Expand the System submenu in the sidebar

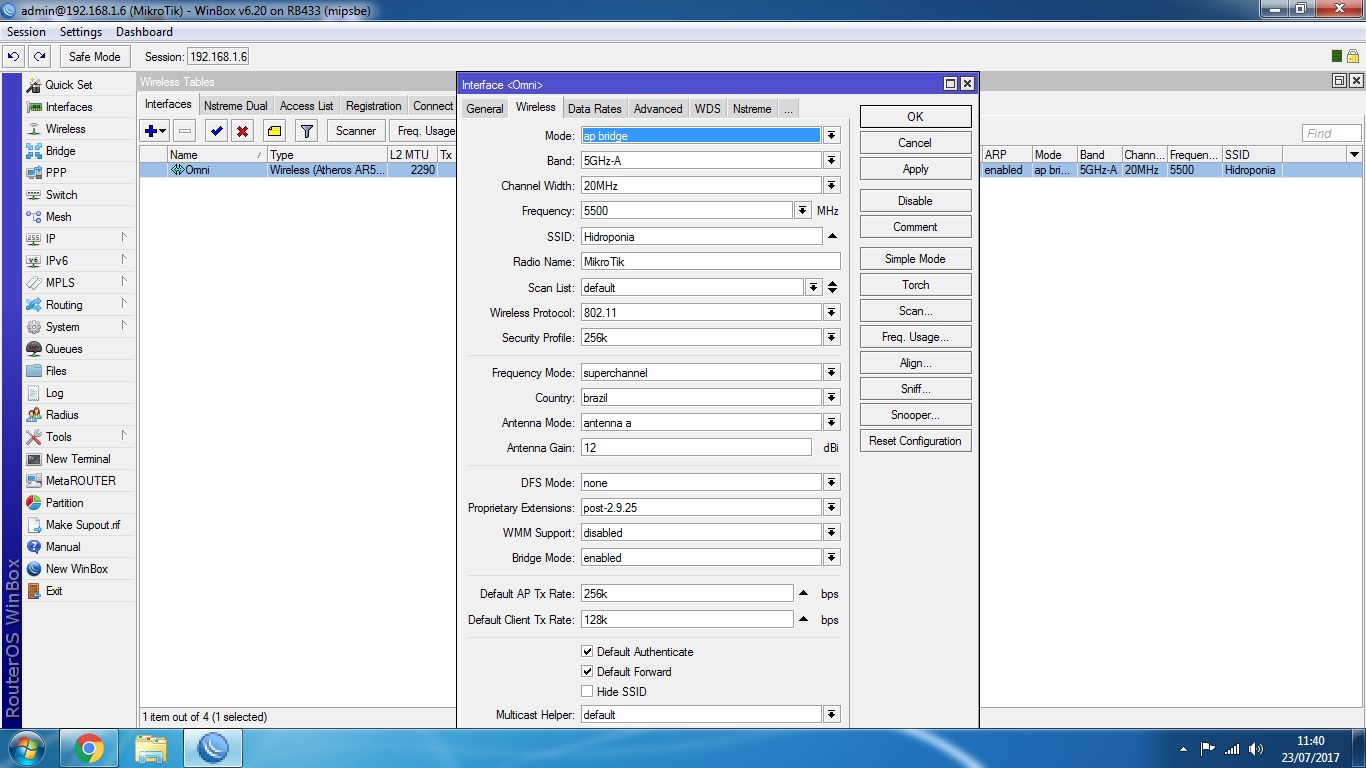coord(124,326)
